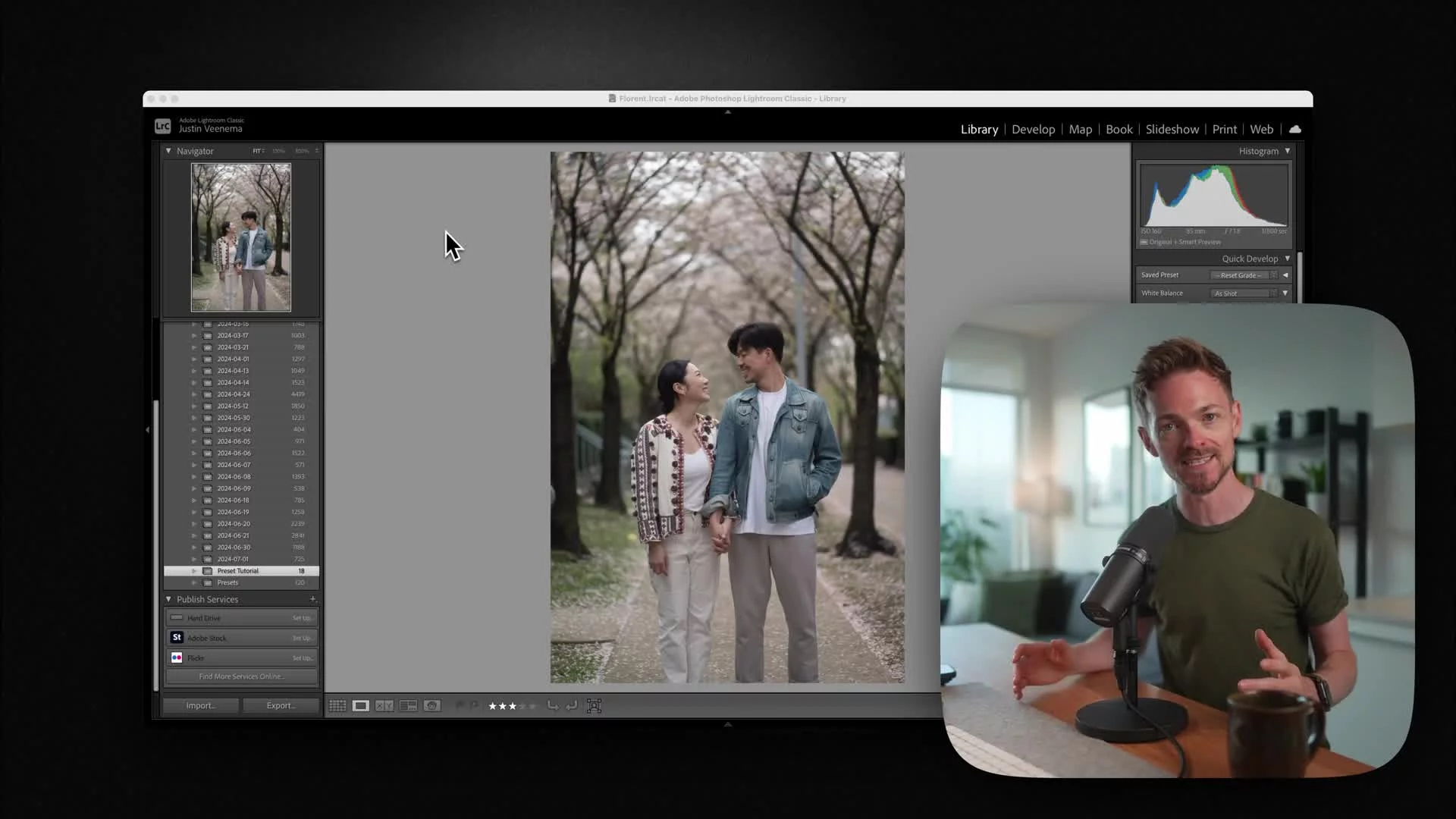Select the Loupe view icon
1456x819 pixels.
pos(360,705)
